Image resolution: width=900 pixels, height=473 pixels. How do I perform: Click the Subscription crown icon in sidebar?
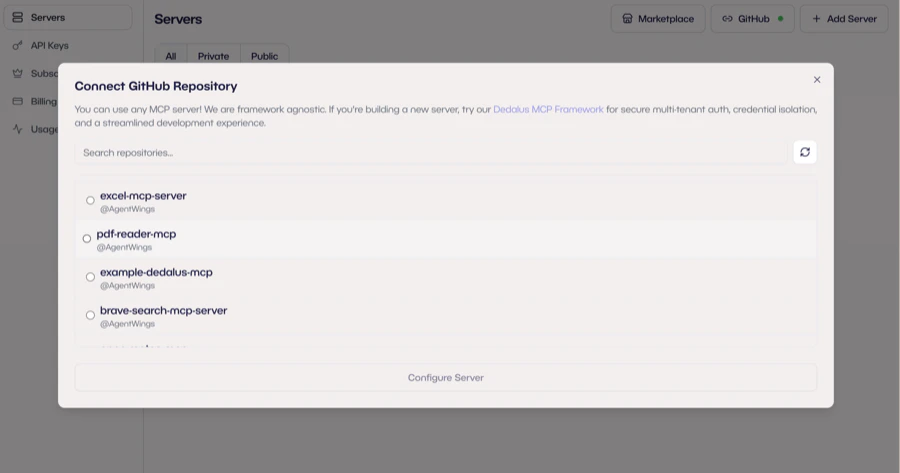click(x=18, y=73)
